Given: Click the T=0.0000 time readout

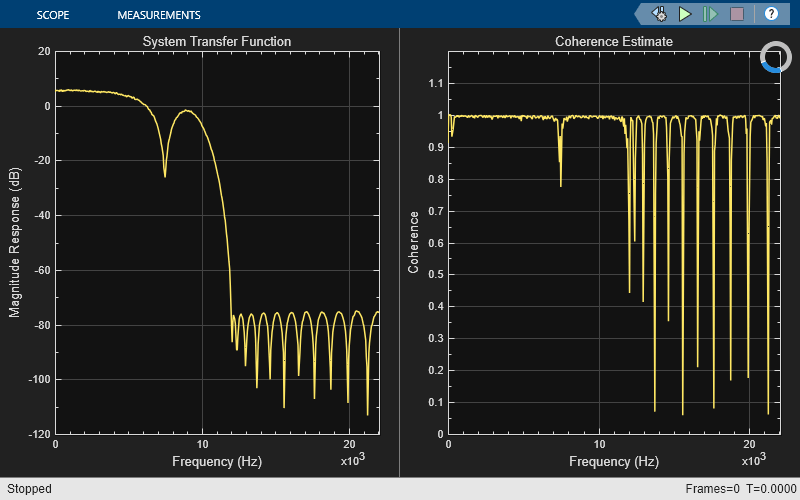Looking at the screenshot, I should [771, 489].
